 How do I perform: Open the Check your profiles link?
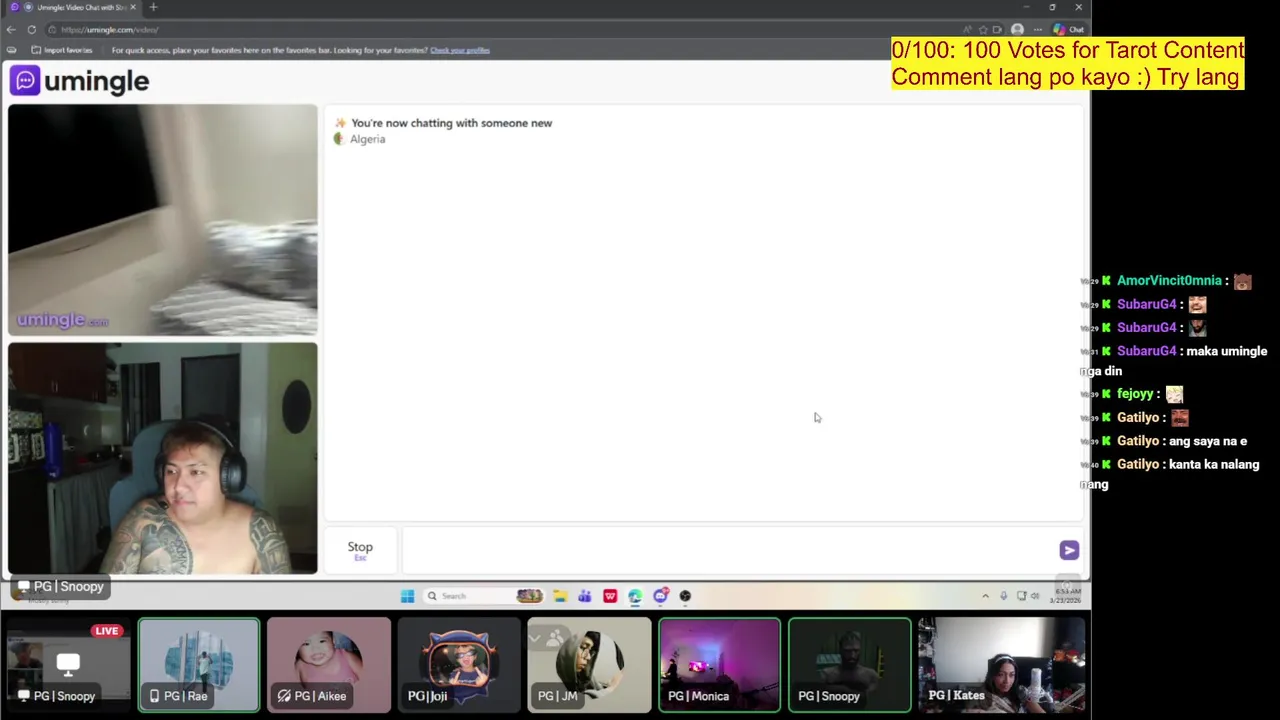pyautogui.click(x=460, y=50)
